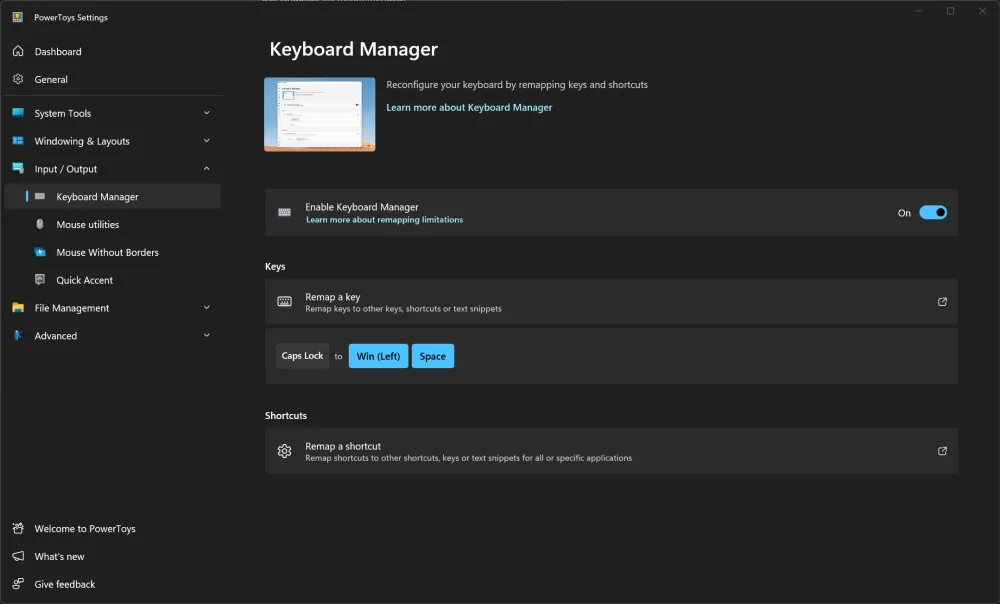The image size is (1000, 604).
Task: Click the Input / Output category icon
Action: tap(18, 168)
